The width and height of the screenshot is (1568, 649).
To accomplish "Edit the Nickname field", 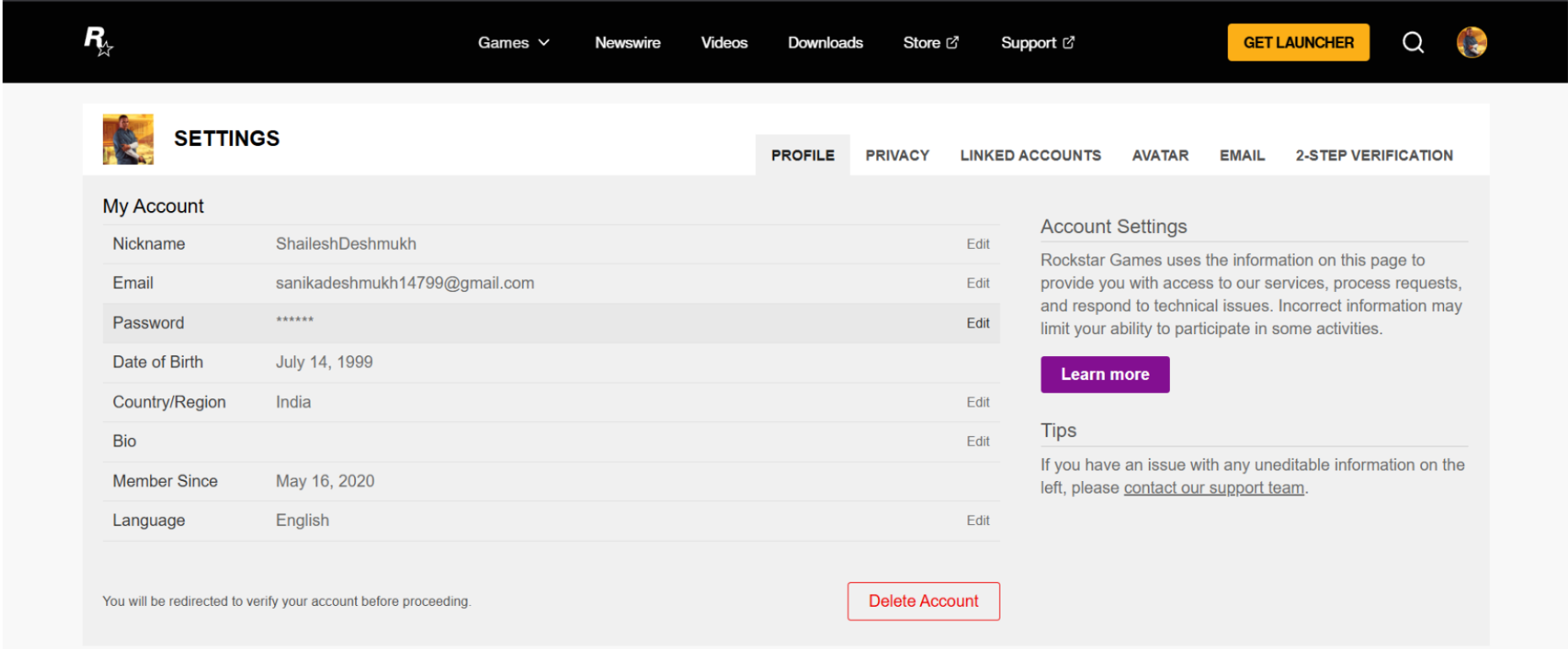I will pyautogui.click(x=978, y=244).
